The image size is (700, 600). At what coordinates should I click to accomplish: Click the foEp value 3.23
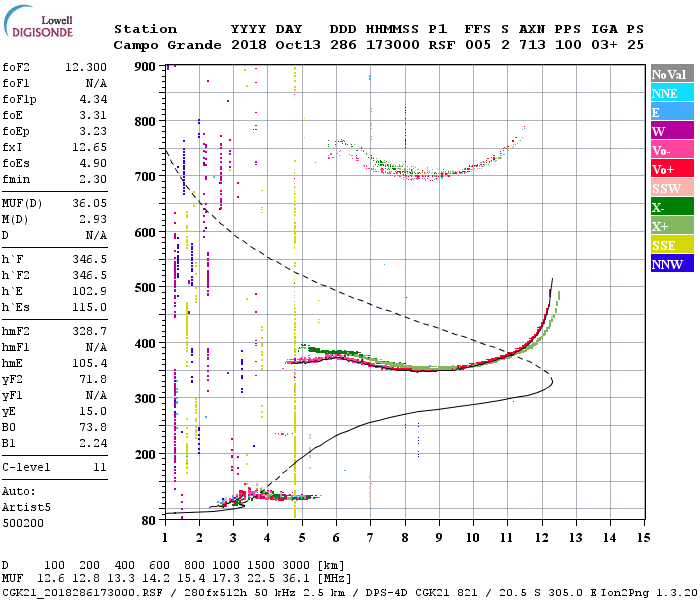click(x=93, y=131)
